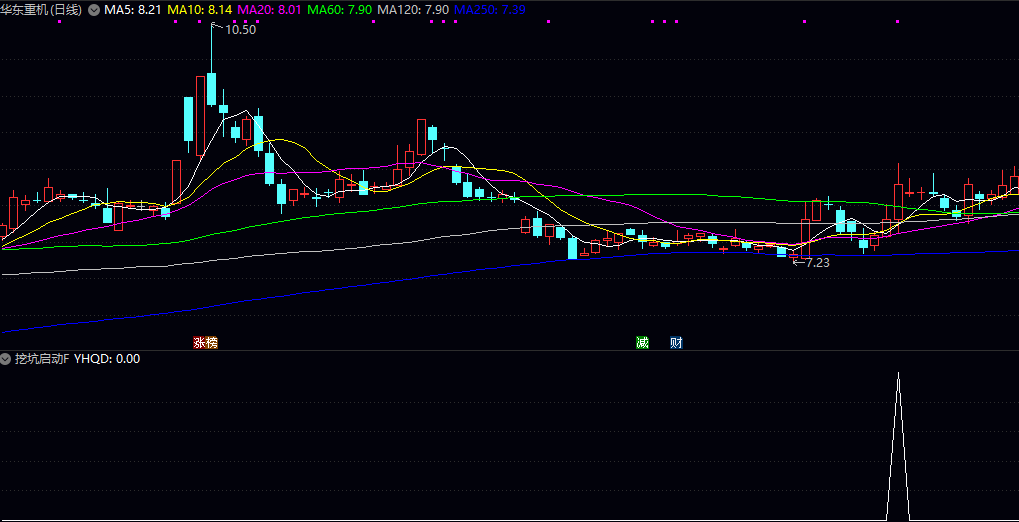This screenshot has width=1019, height=522.
Task: Click the 10.50 high price label
Action: click(x=240, y=30)
